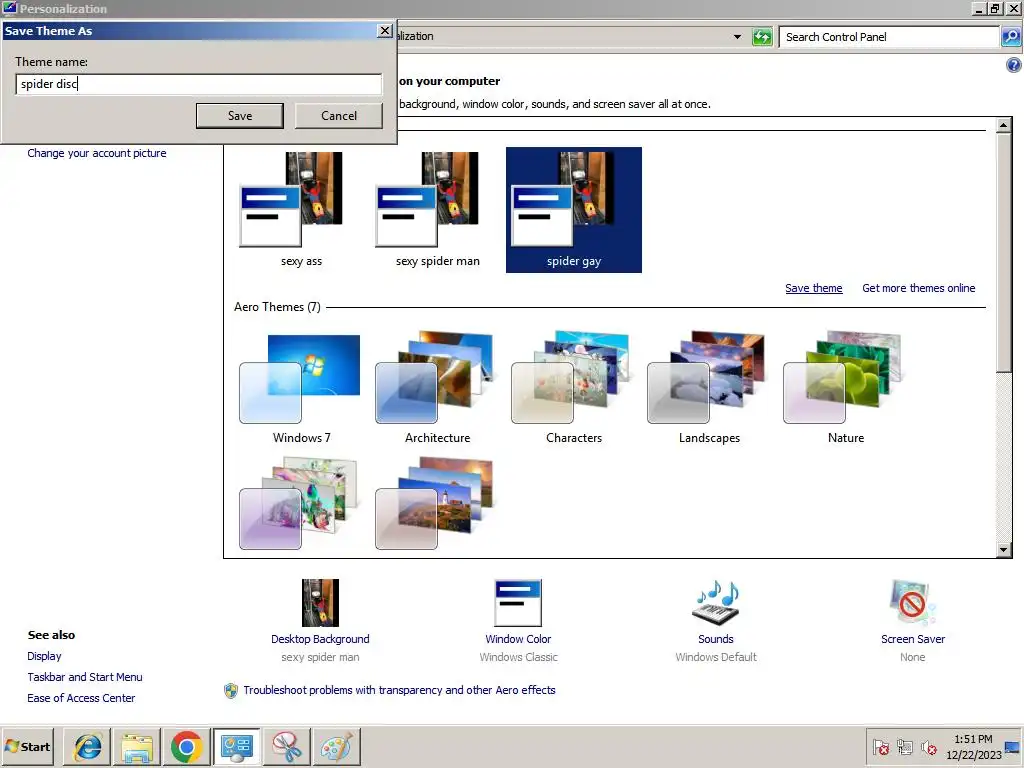Click the Personalization window title icon

[10, 8]
